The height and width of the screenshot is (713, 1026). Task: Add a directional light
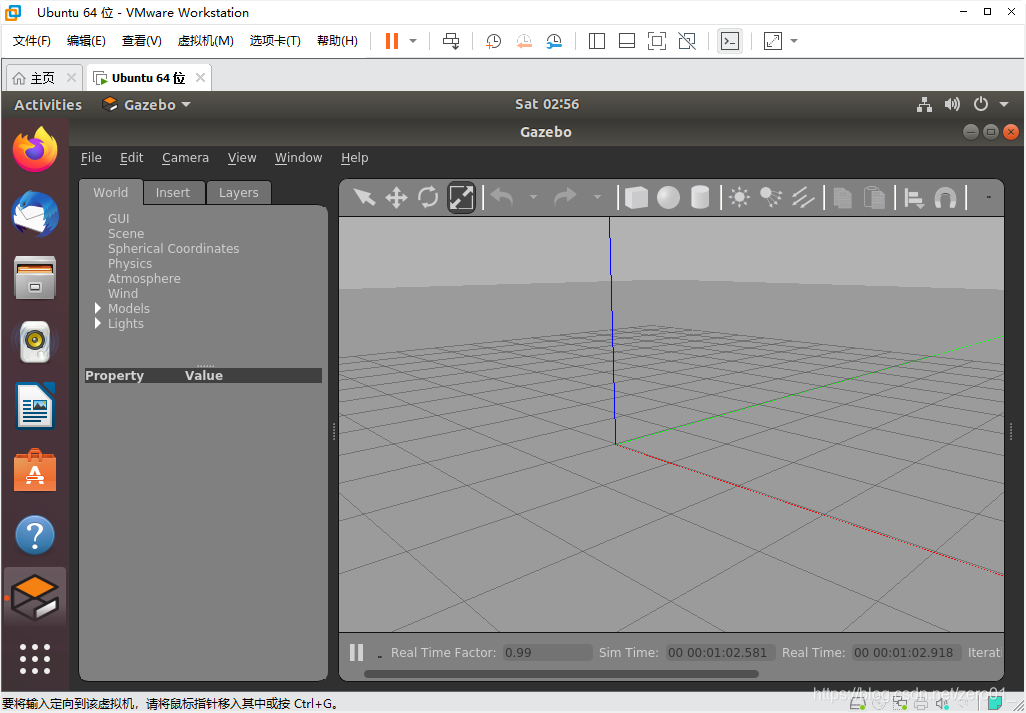pos(803,197)
